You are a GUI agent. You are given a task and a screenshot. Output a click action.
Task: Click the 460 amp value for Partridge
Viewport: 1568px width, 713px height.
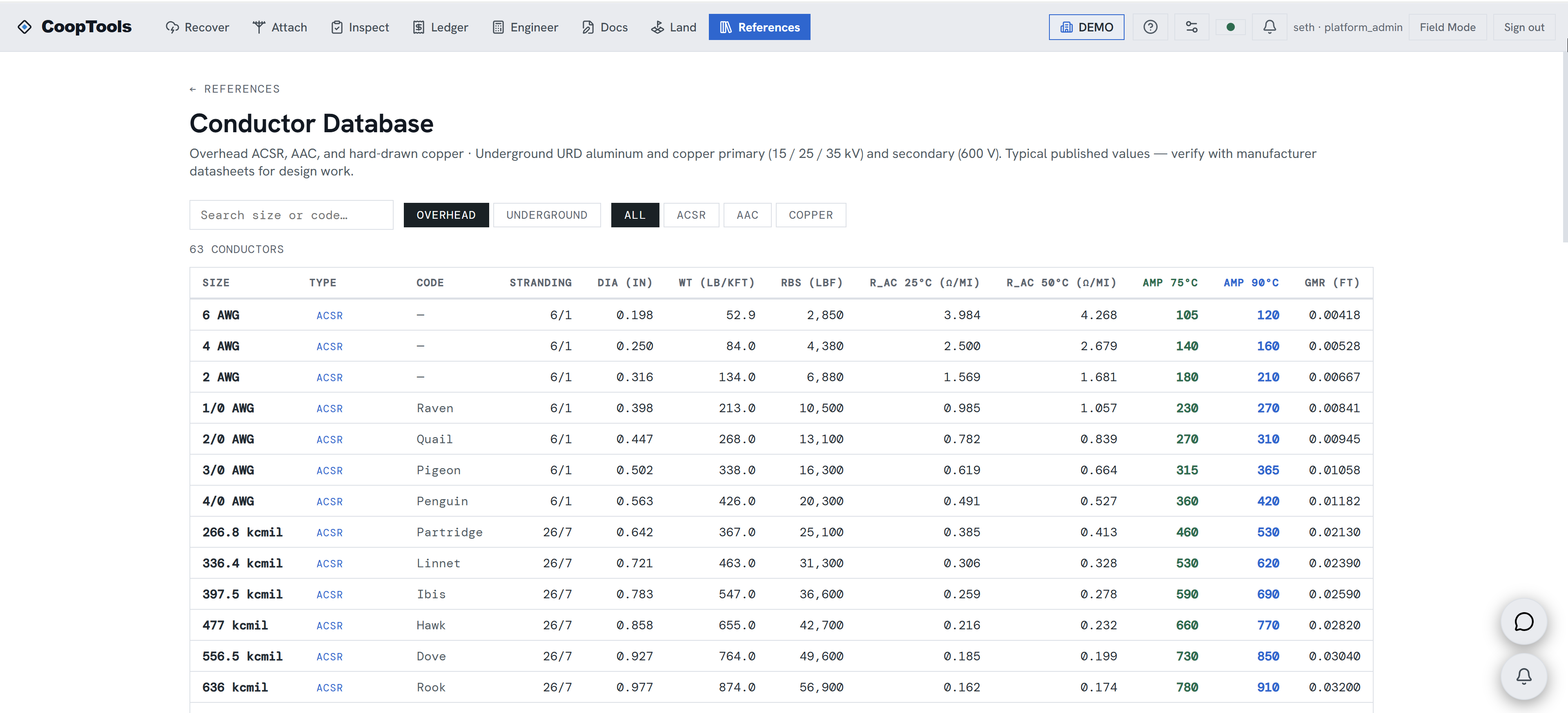1186,532
